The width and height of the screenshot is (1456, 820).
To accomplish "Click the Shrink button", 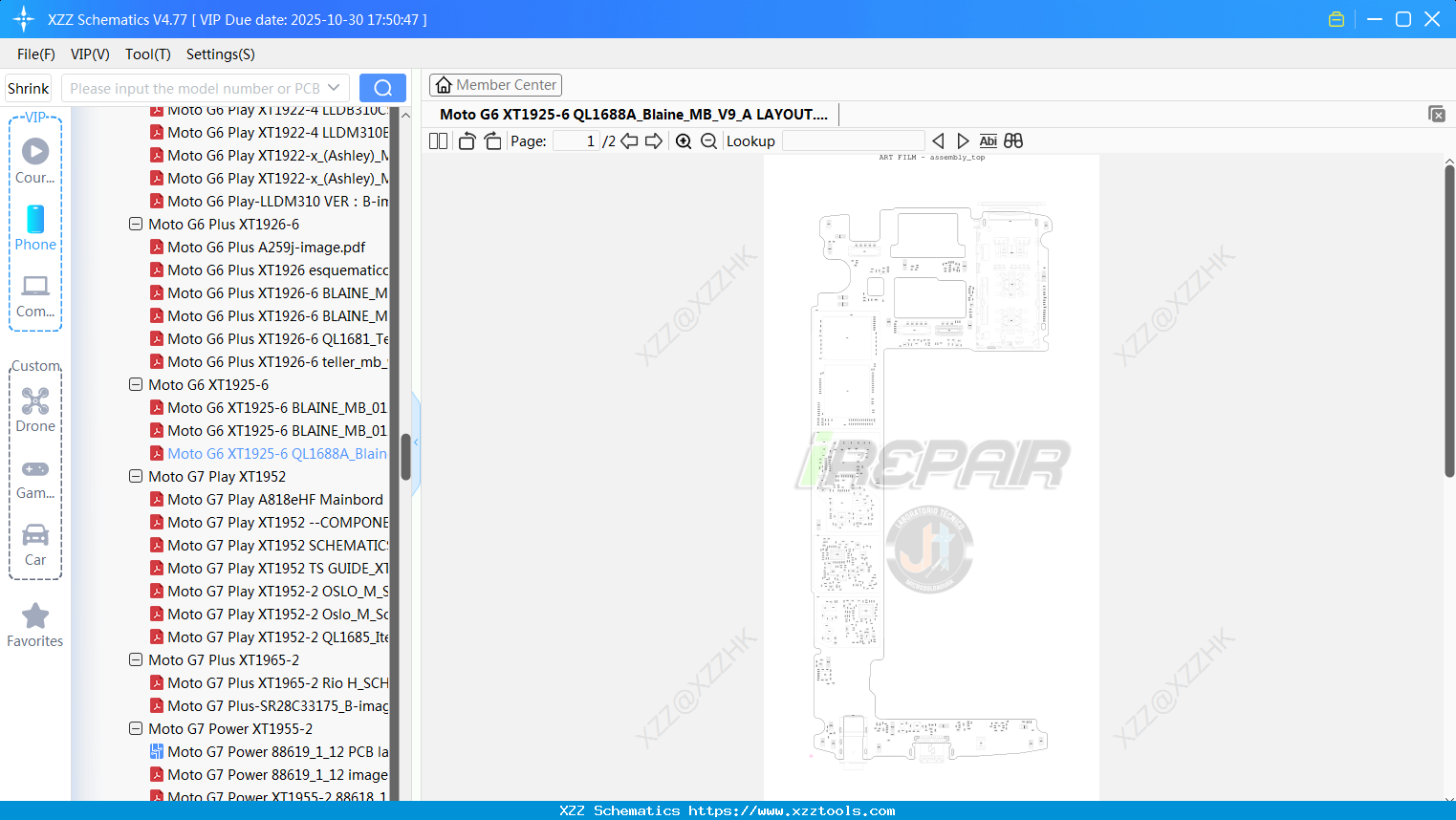I will click(28, 87).
